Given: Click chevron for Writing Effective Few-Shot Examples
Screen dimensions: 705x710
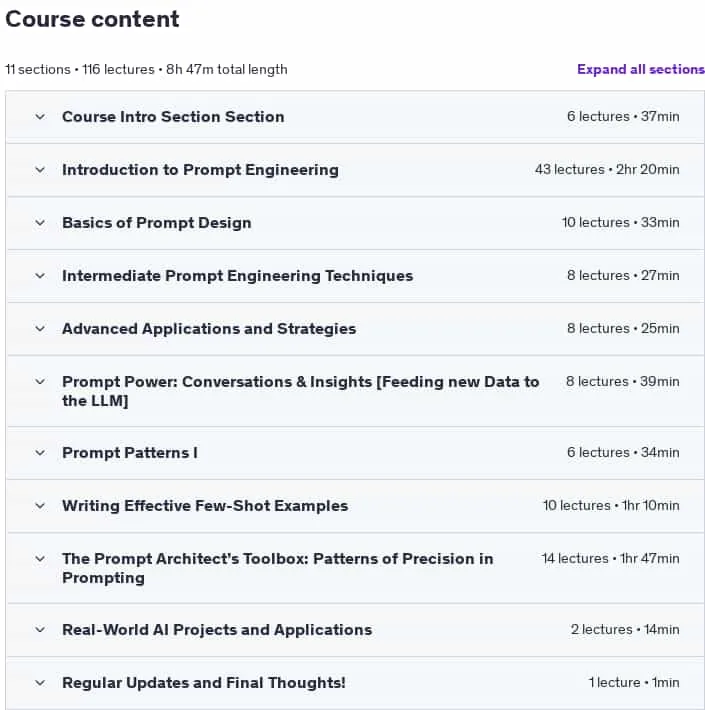Looking at the screenshot, I should click(40, 506).
